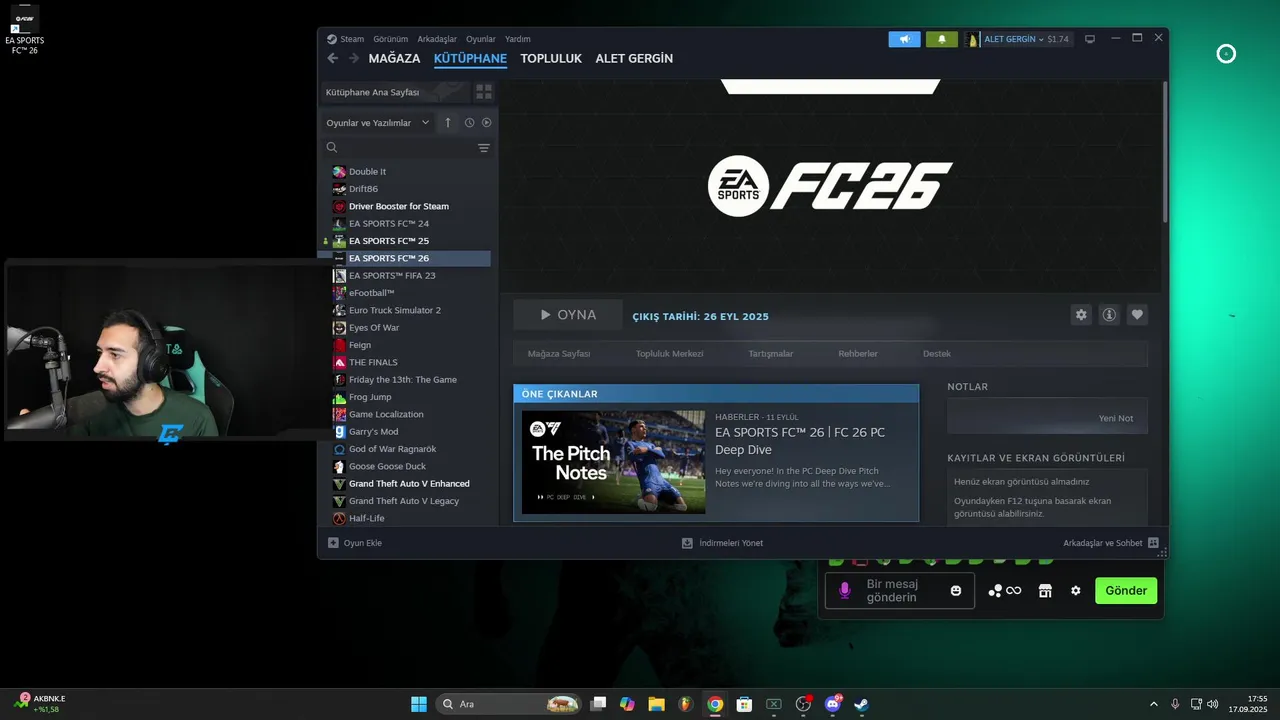
Task: Go to the TOPLULUK tab
Action: pyautogui.click(x=551, y=58)
